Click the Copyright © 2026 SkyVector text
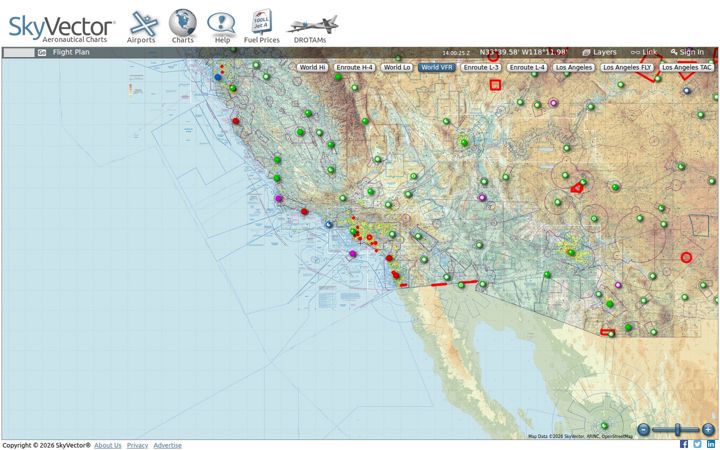This screenshot has width=720, height=450. point(46,445)
